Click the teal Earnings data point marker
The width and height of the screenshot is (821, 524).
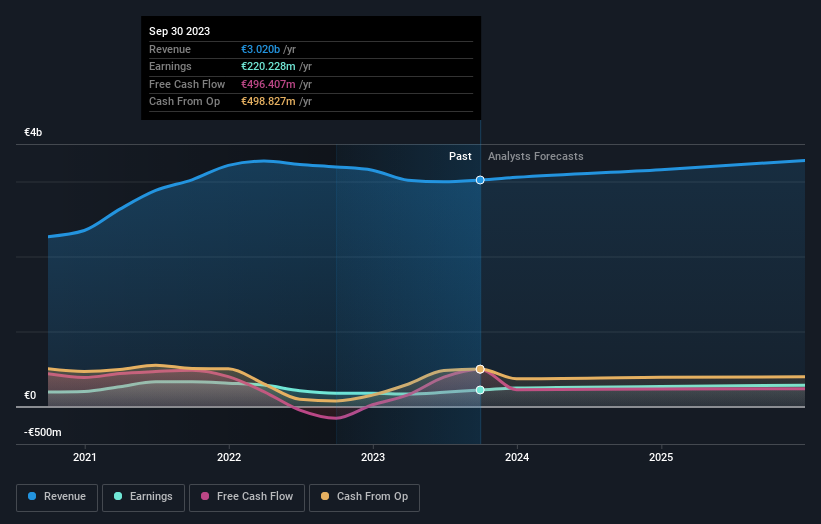[480, 390]
